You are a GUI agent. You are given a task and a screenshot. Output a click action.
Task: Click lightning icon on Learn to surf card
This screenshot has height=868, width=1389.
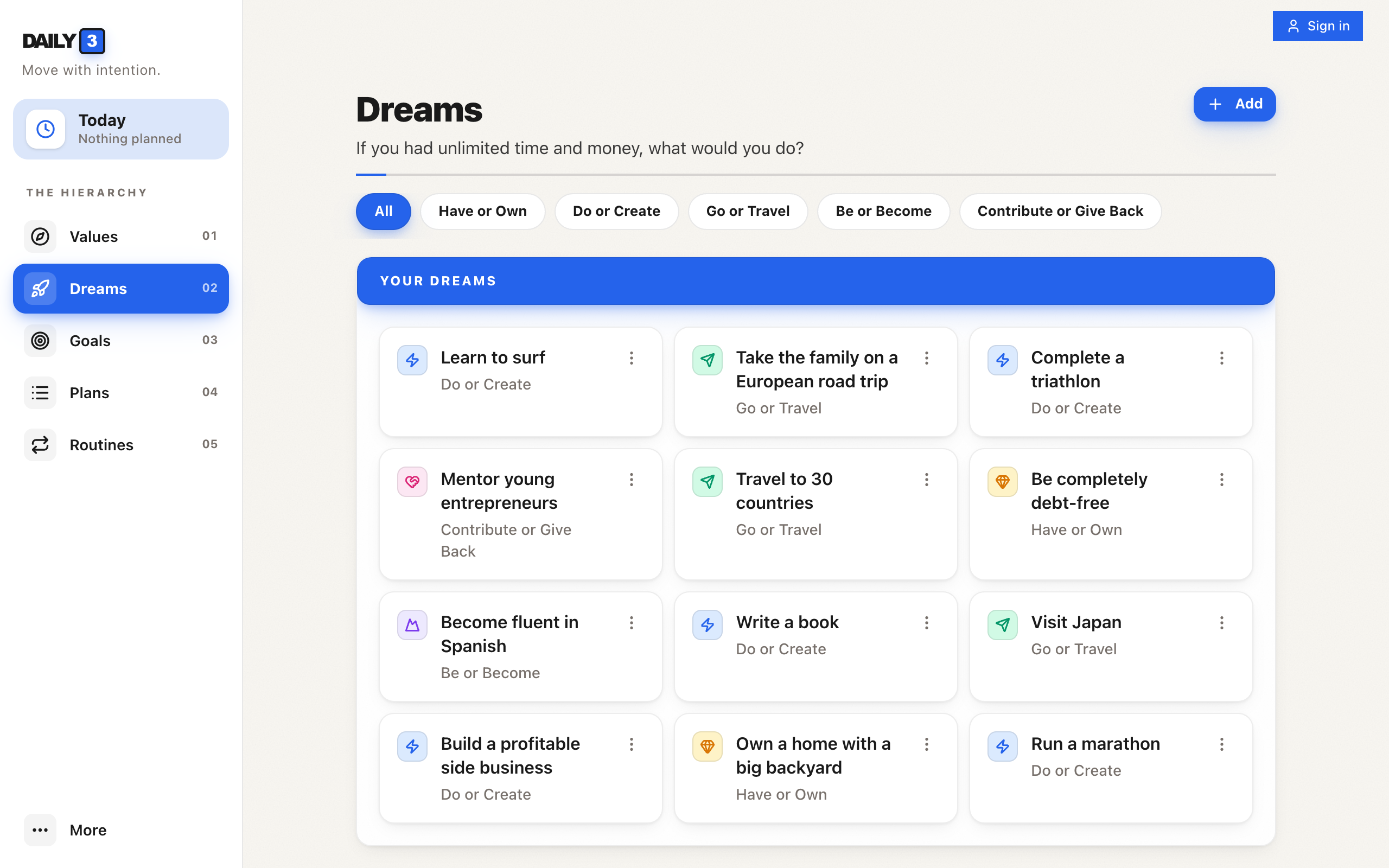tap(412, 360)
